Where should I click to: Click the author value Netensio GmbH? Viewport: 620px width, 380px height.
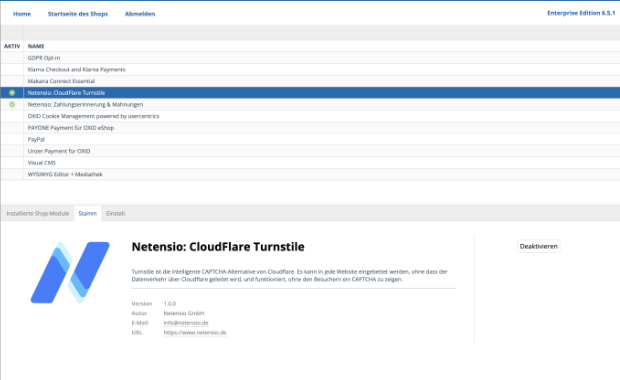[184, 313]
